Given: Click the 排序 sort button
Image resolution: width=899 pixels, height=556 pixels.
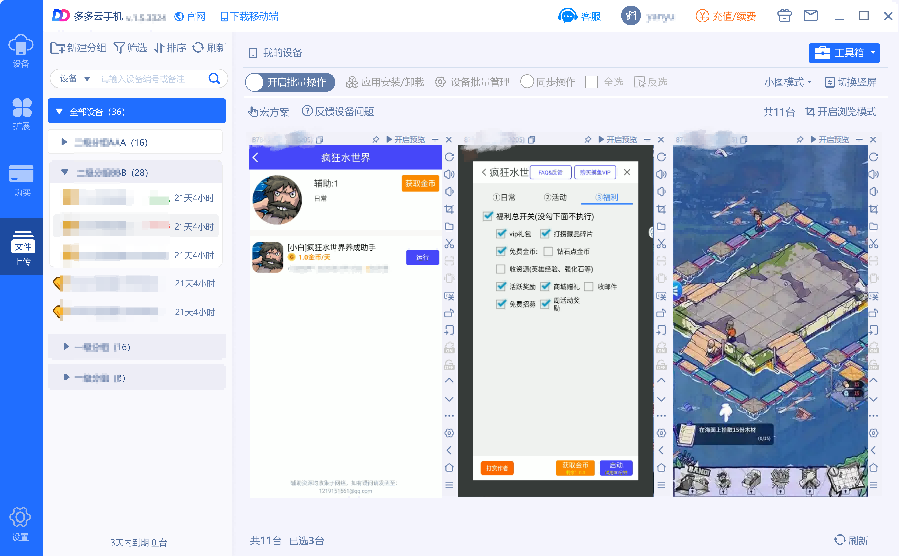Looking at the screenshot, I should tap(170, 48).
